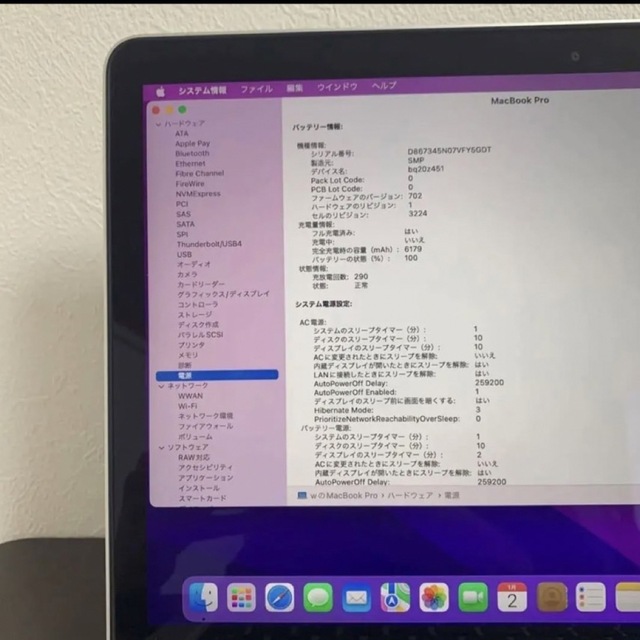Select SPI in the sidebar

(182, 234)
